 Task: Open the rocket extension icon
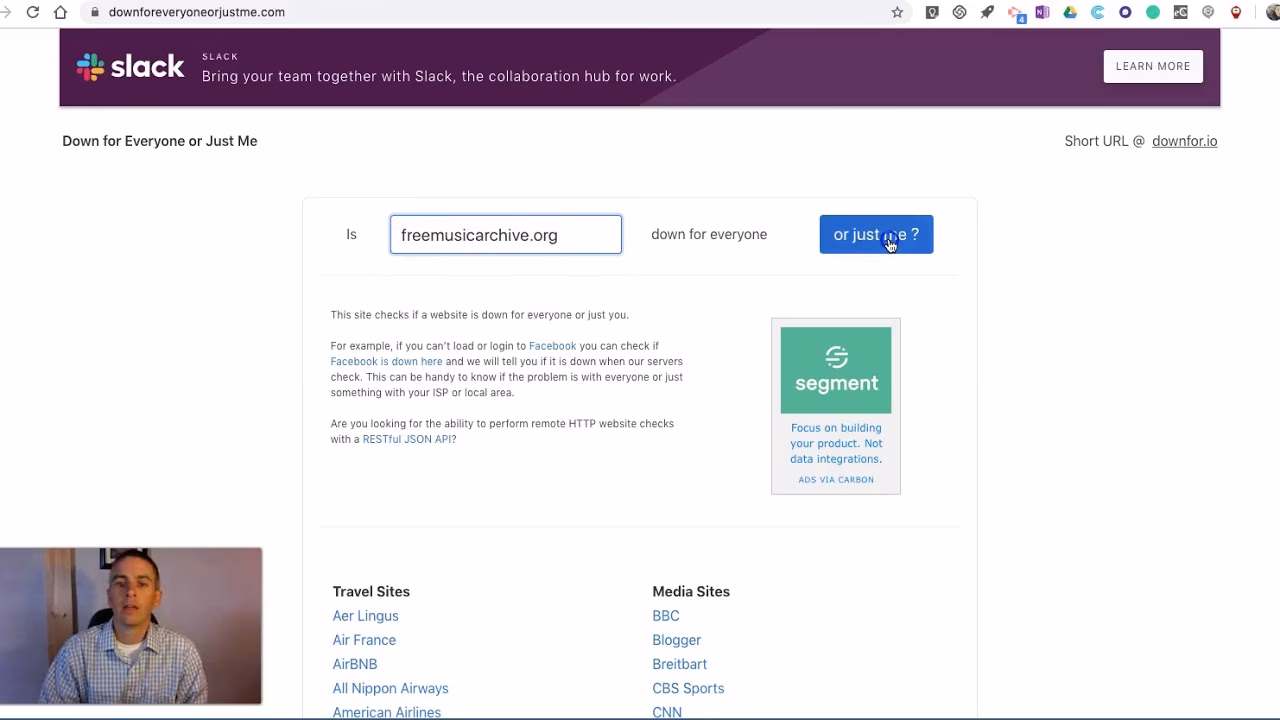point(987,12)
